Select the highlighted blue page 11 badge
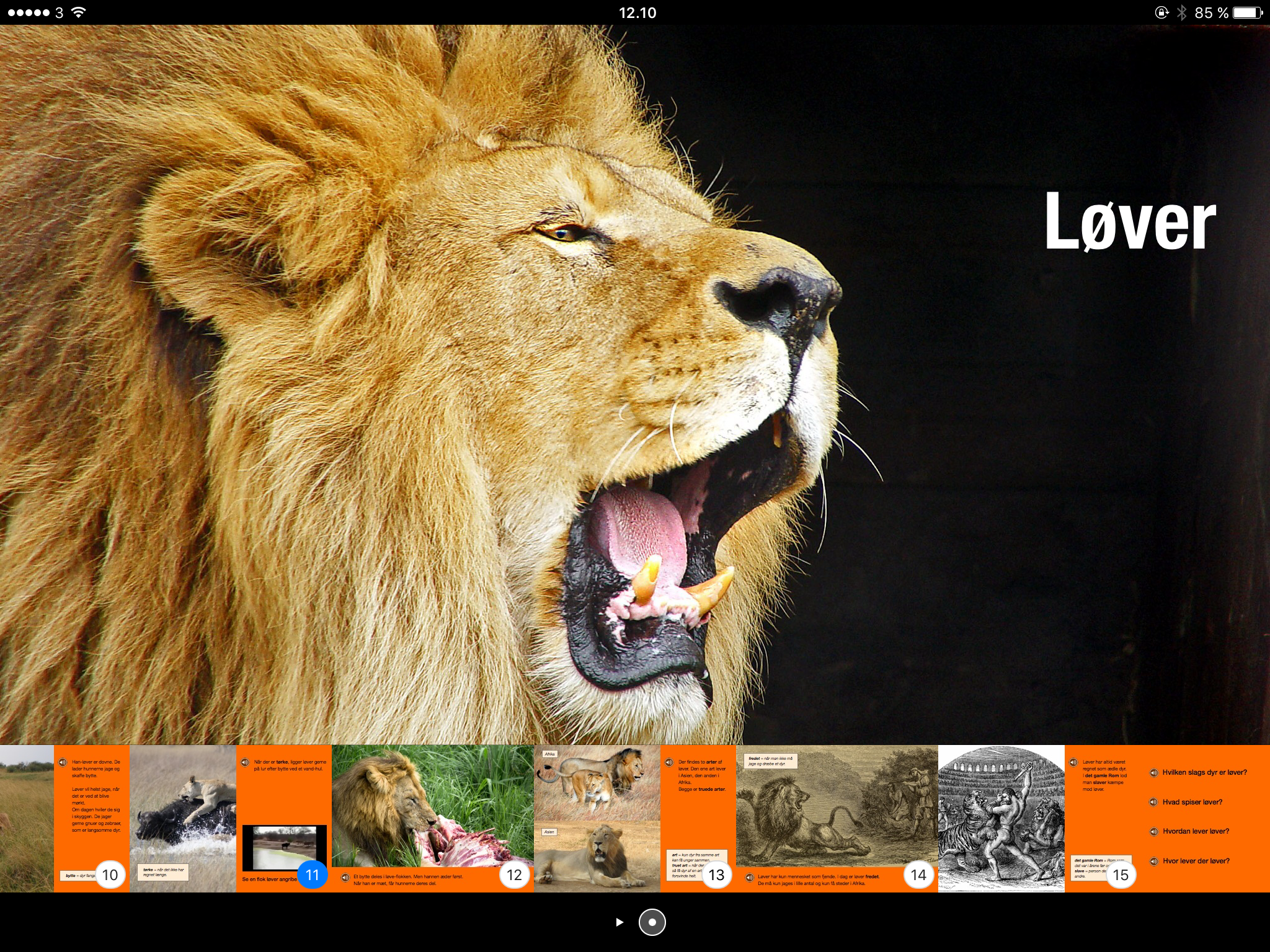The width and height of the screenshot is (1270, 952). 313,875
